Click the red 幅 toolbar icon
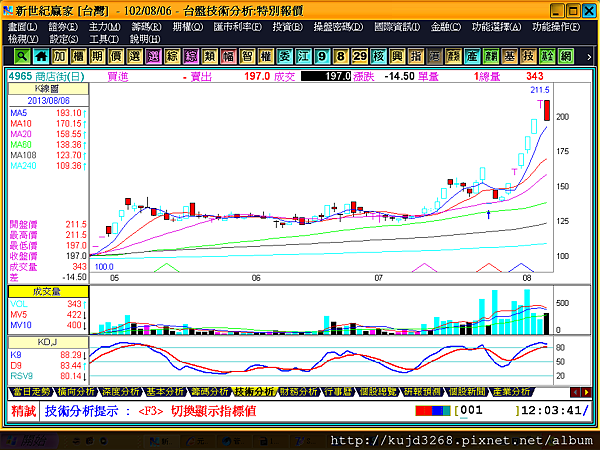 [228, 57]
